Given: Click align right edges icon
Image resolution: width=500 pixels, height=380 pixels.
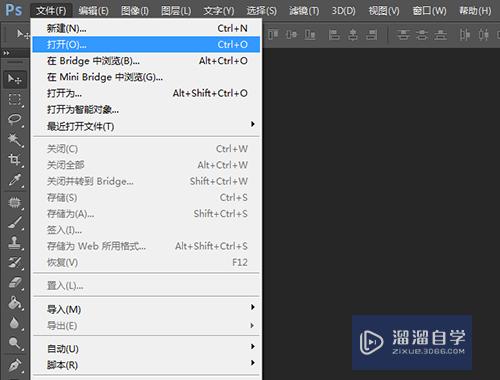Looking at the screenshot, I should [371, 34].
